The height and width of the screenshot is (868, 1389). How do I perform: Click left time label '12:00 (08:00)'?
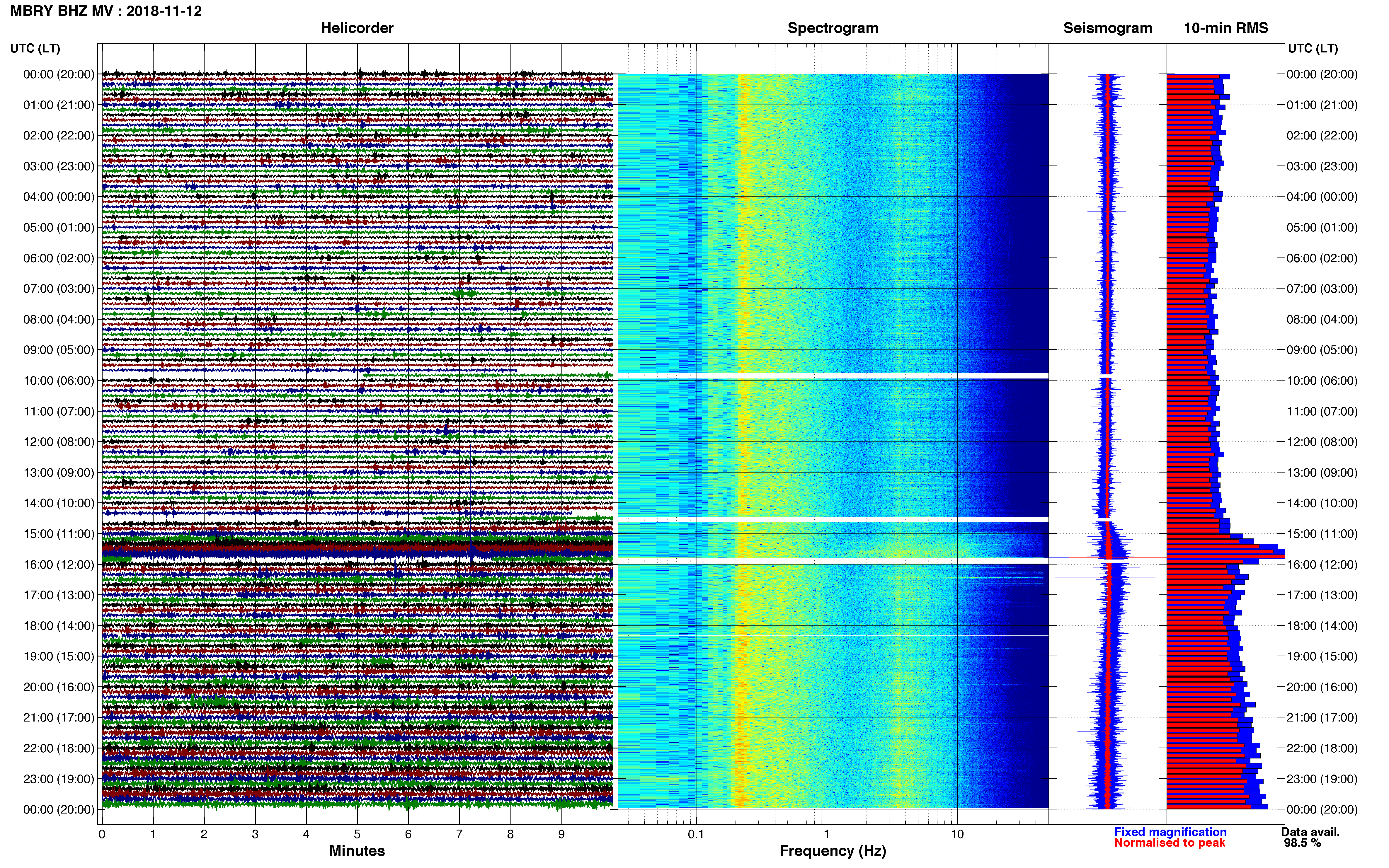[59, 442]
